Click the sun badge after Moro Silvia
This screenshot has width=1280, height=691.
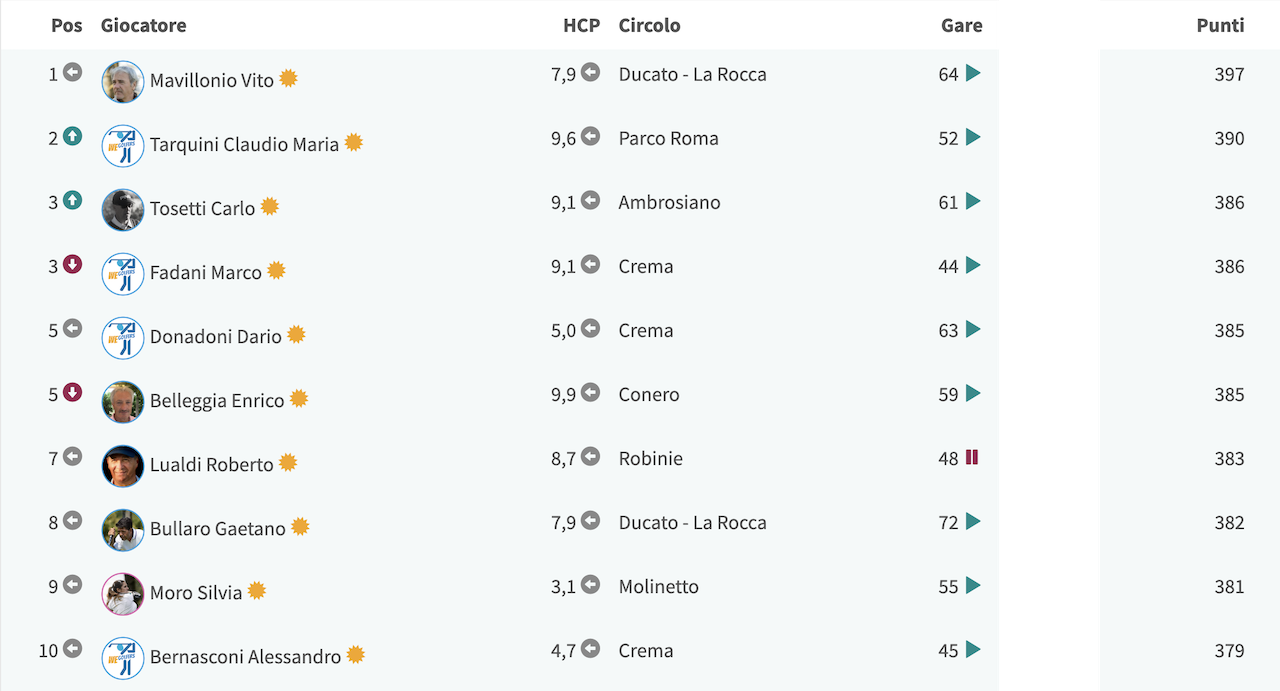click(257, 590)
